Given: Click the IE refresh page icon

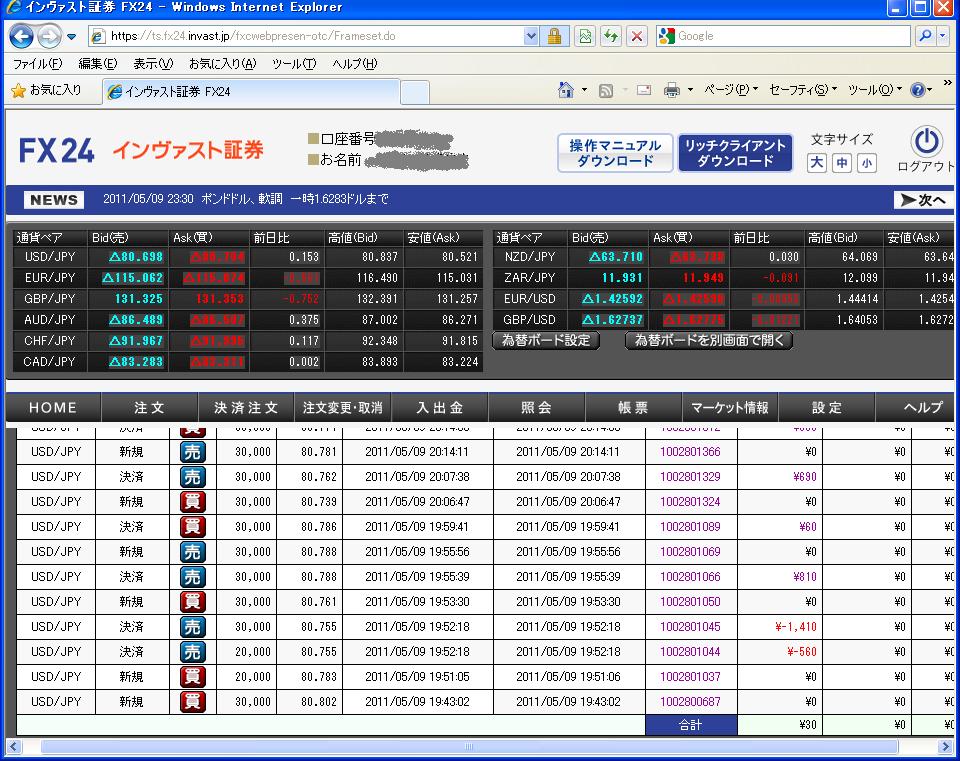Looking at the screenshot, I should 610,36.
